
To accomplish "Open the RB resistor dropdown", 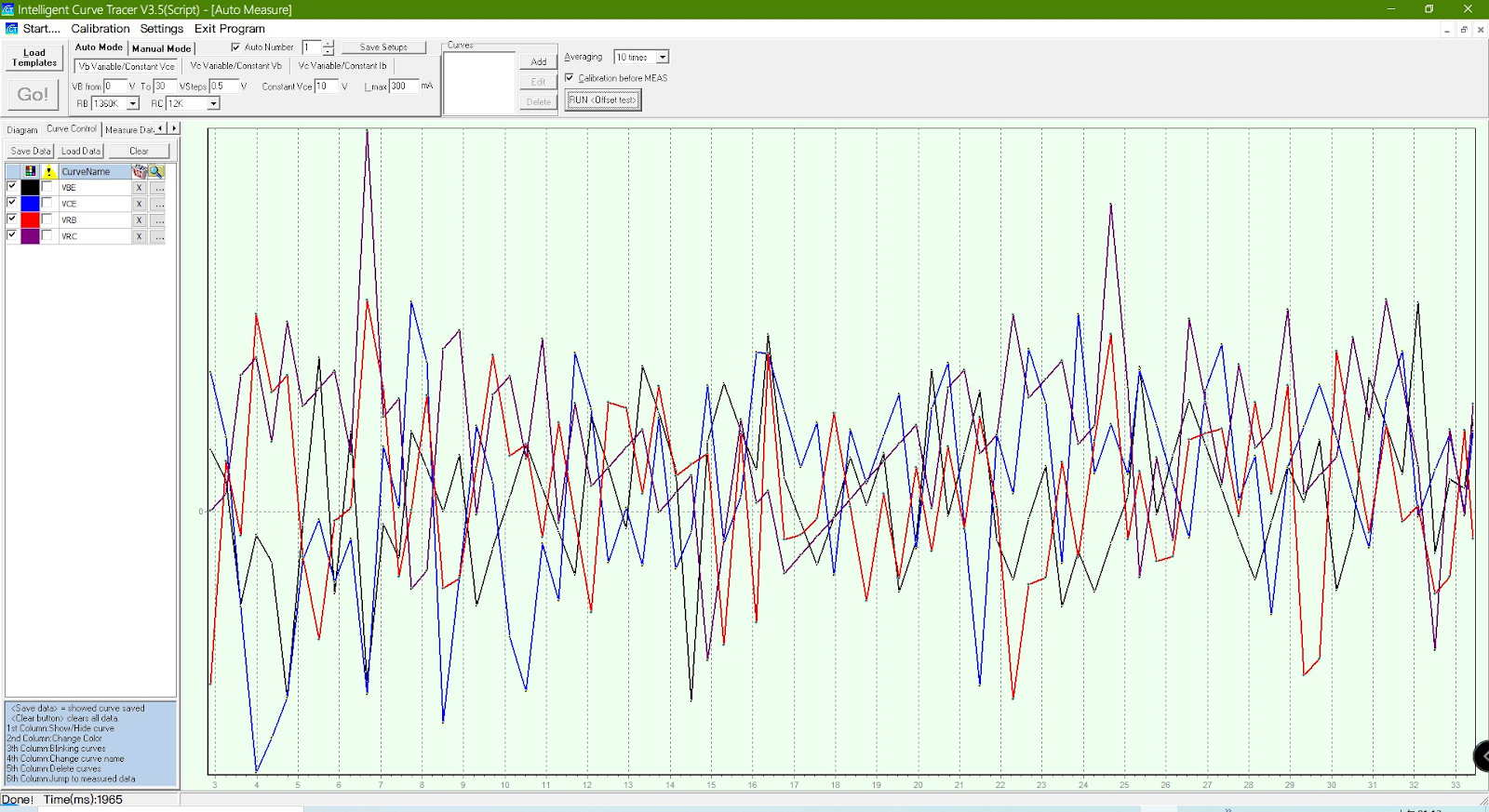I will [133, 104].
